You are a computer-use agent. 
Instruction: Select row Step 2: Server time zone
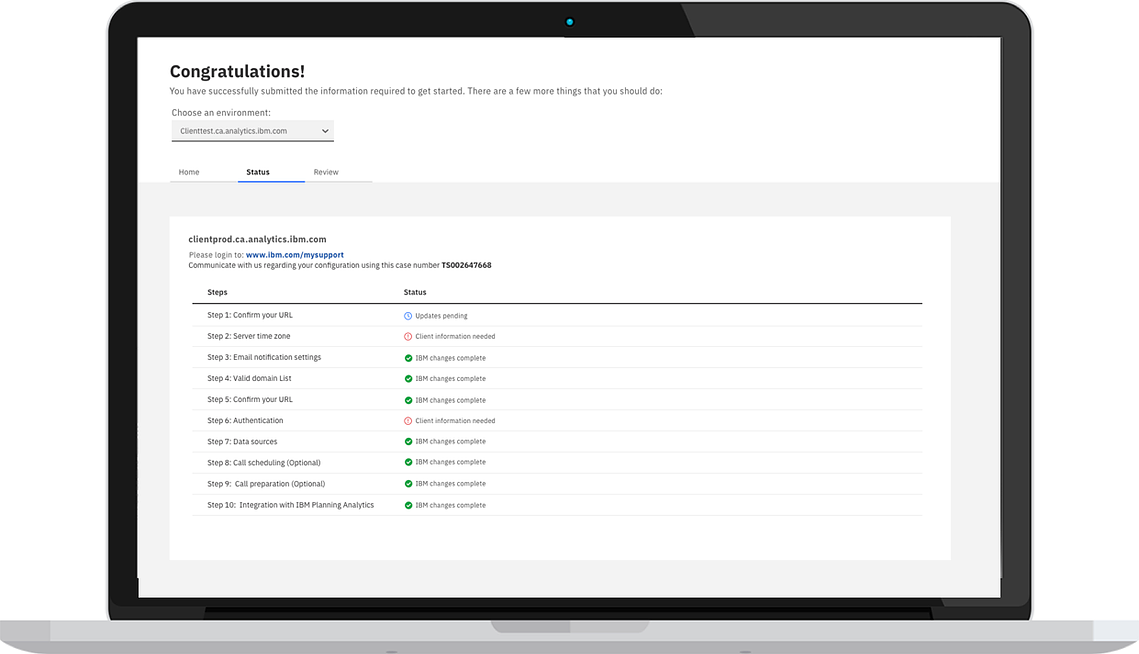557,336
